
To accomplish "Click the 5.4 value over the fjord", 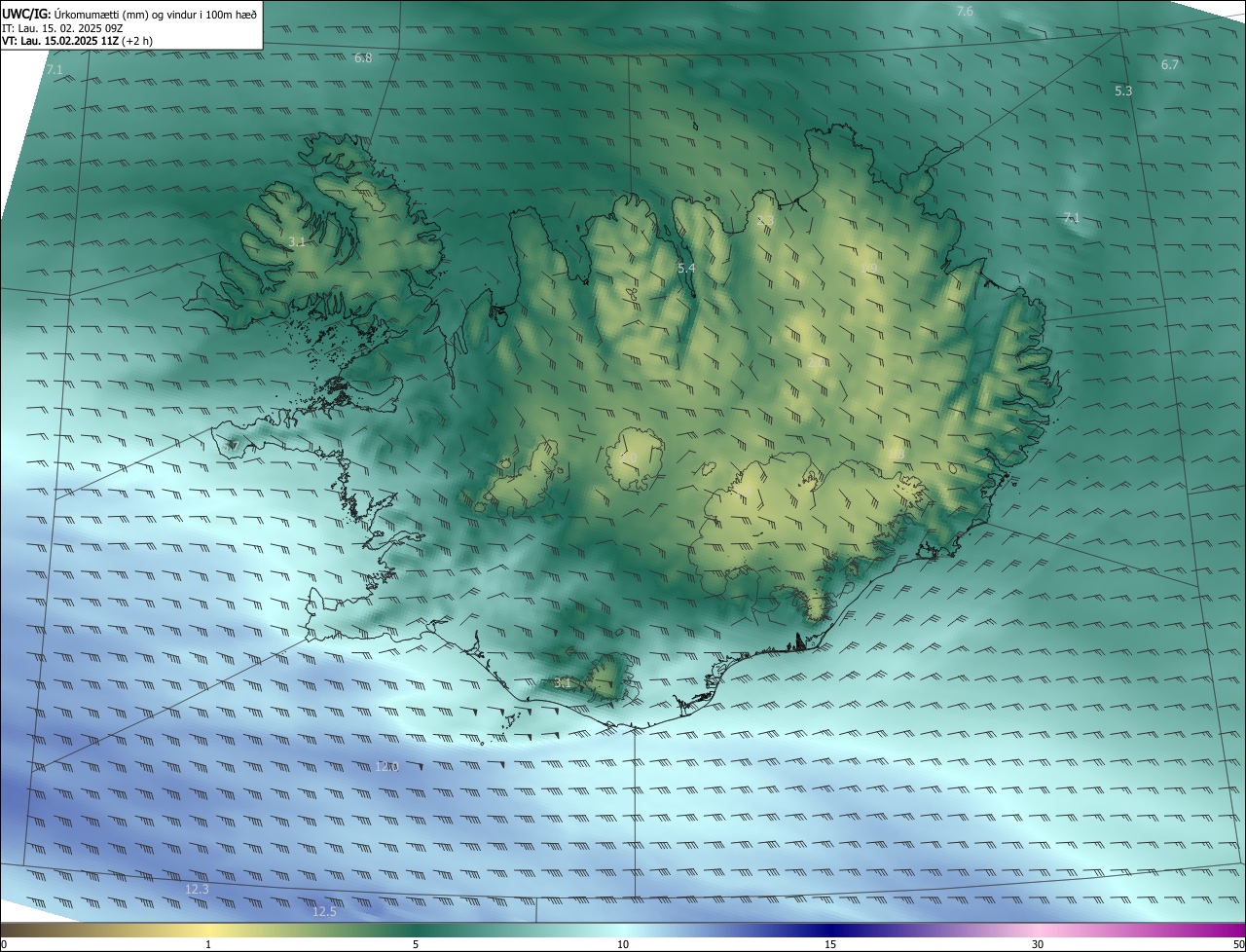I will click(x=686, y=268).
